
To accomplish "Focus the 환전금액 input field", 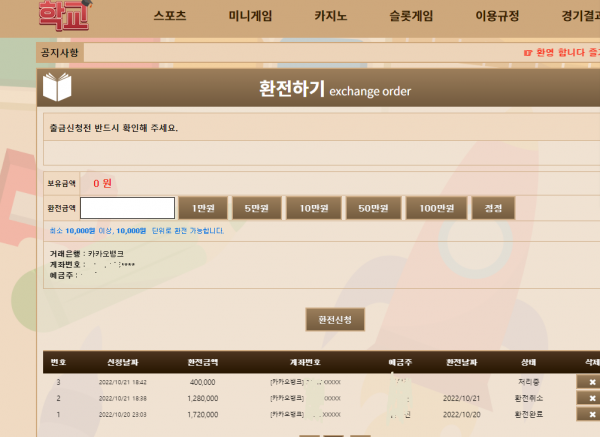I will (126, 208).
